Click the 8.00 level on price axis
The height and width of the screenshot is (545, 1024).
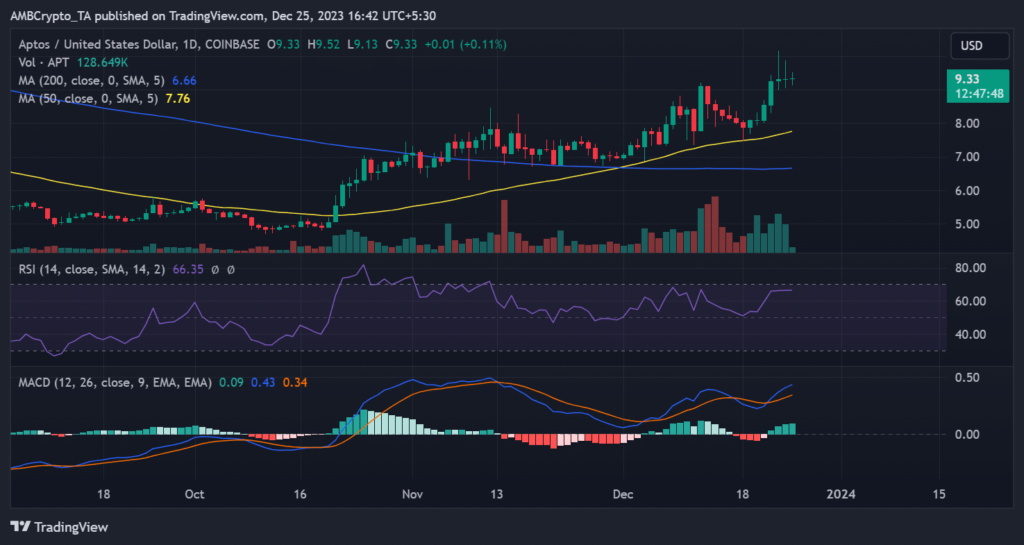click(x=972, y=124)
